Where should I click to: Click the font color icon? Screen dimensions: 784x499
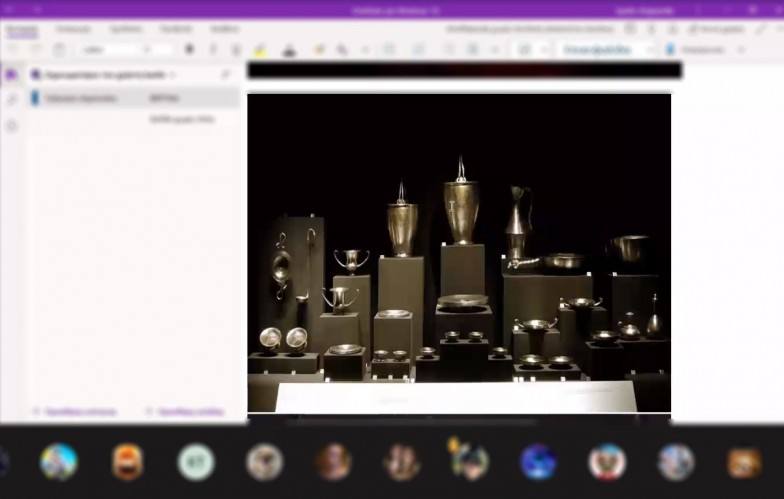coord(289,49)
